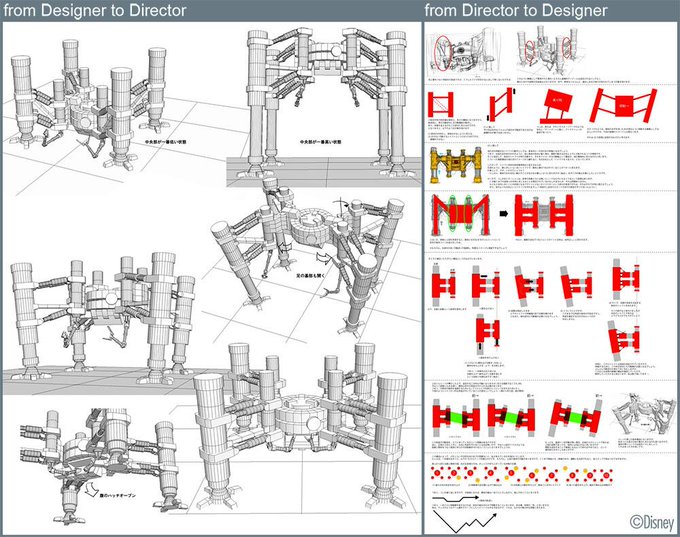680x537 pixels.
Task: Select the red slanted parallelogram frame diagram
Action: (501, 105)
